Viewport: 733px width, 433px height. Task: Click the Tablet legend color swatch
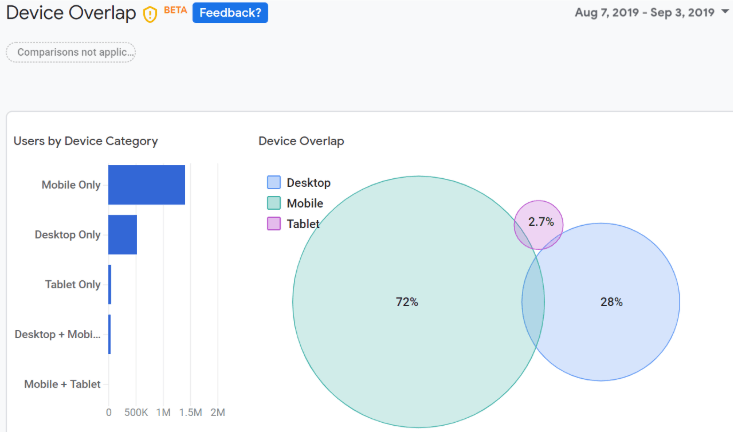pyautogui.click(x=274, y=223)
